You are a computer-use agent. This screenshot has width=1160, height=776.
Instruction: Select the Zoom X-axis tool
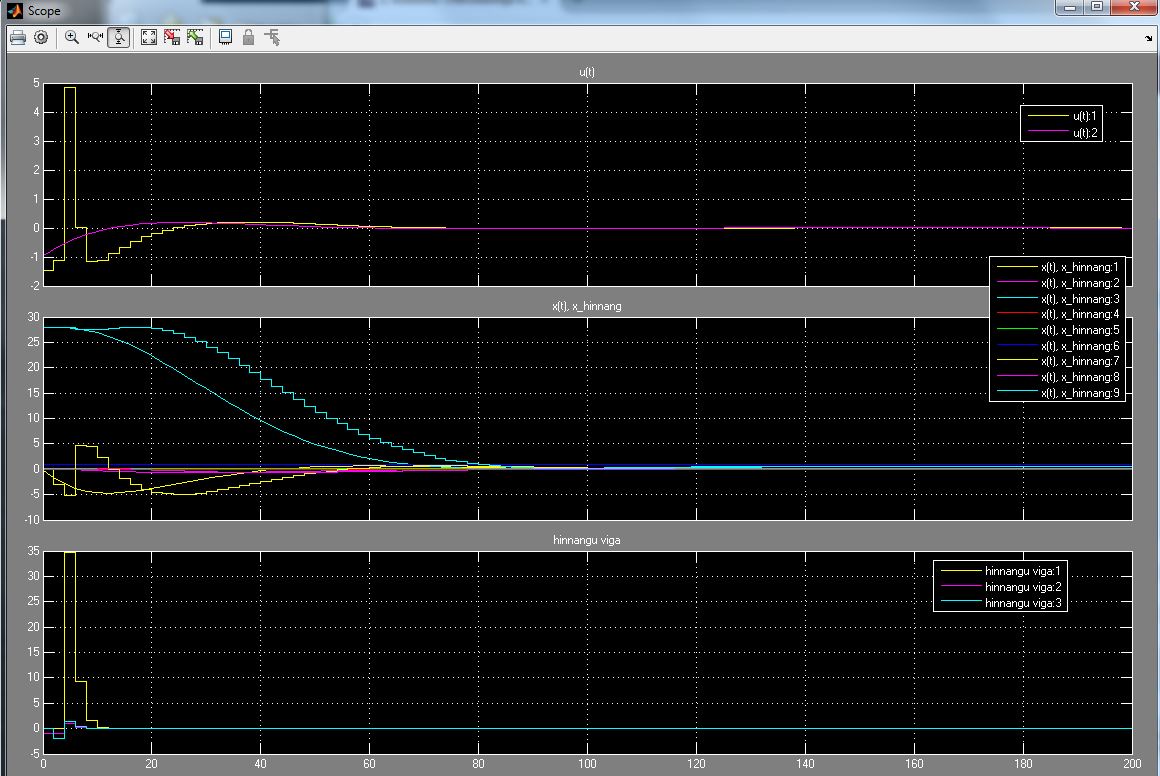point(95,37)
